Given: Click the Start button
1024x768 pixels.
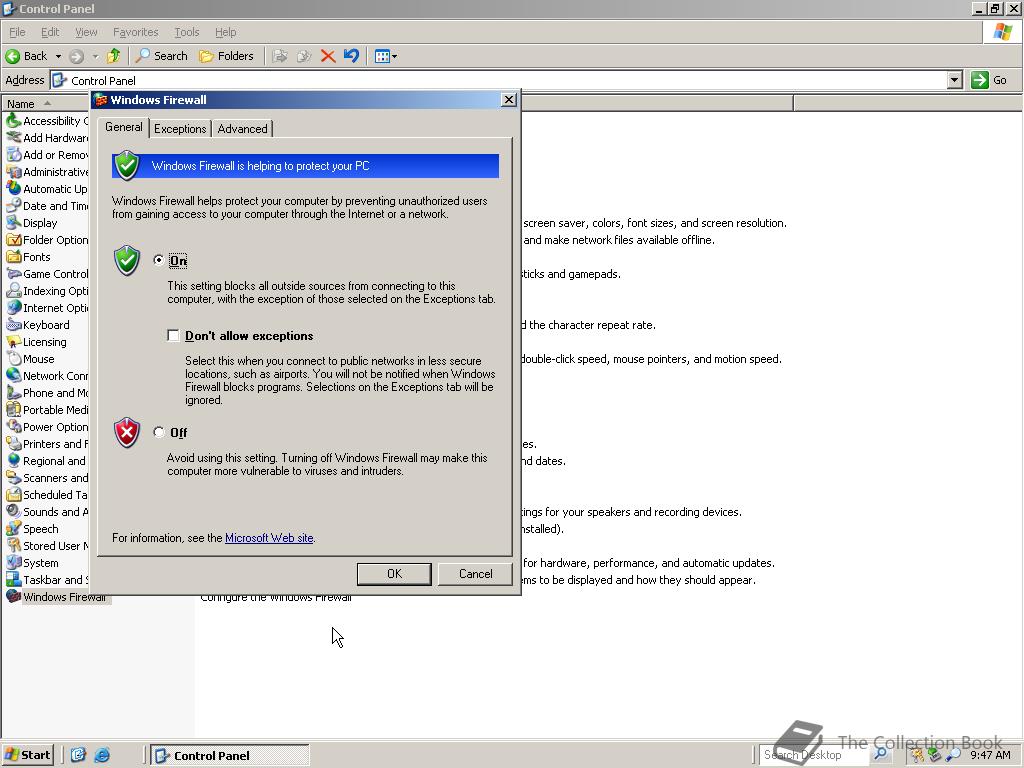Looking at the screenshot, I should [27, 755].
